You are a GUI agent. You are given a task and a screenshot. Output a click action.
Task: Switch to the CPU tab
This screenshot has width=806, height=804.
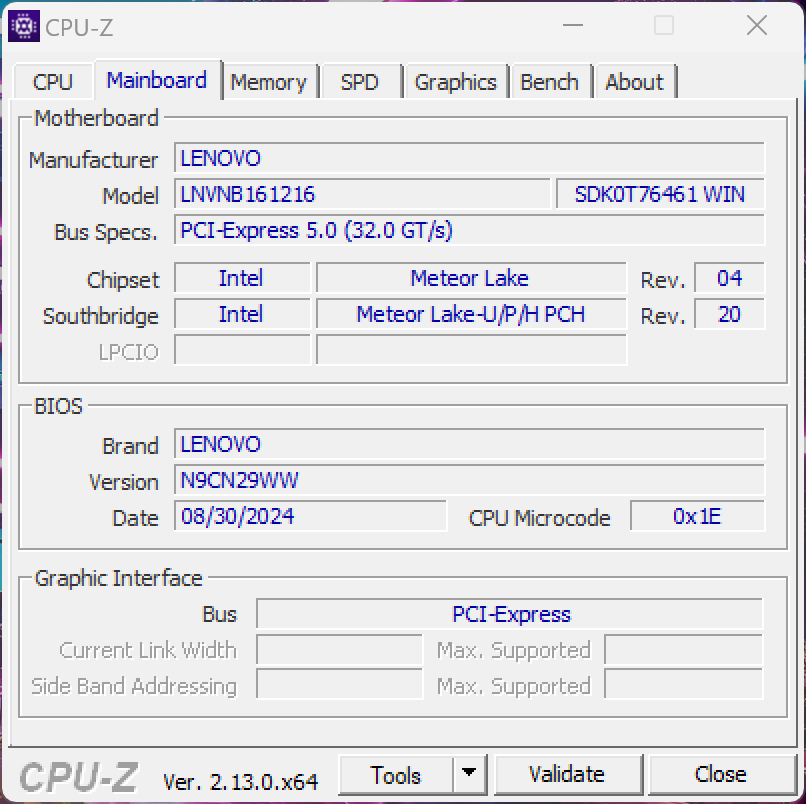pos(53,82)
